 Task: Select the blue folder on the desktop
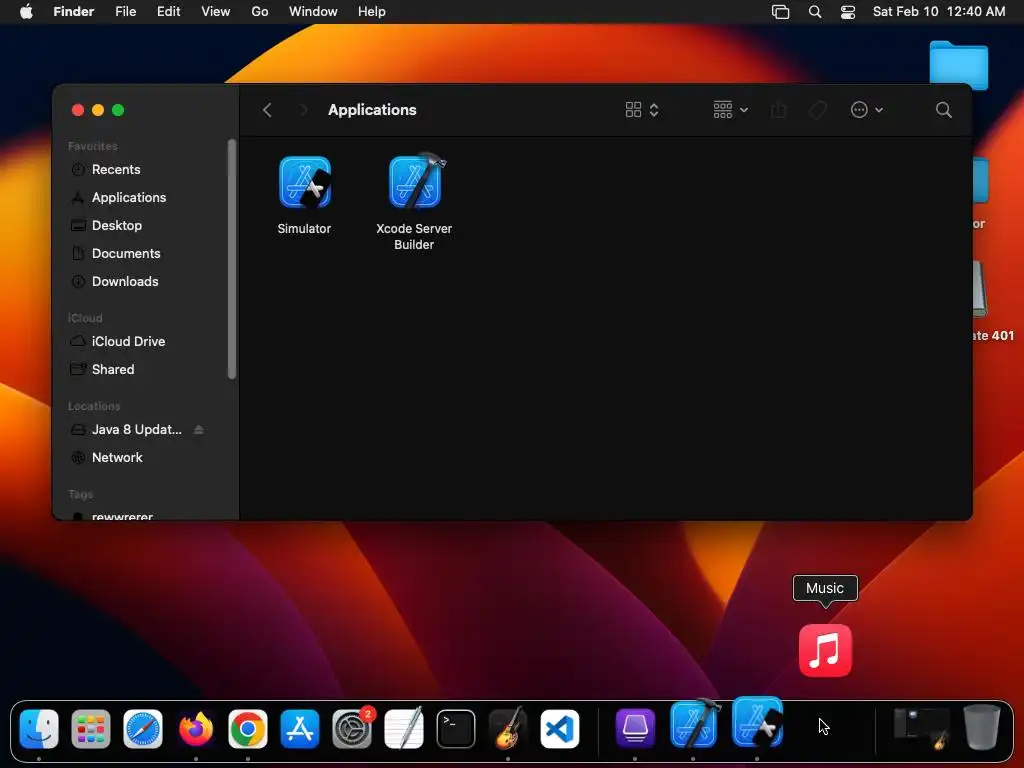958,65
